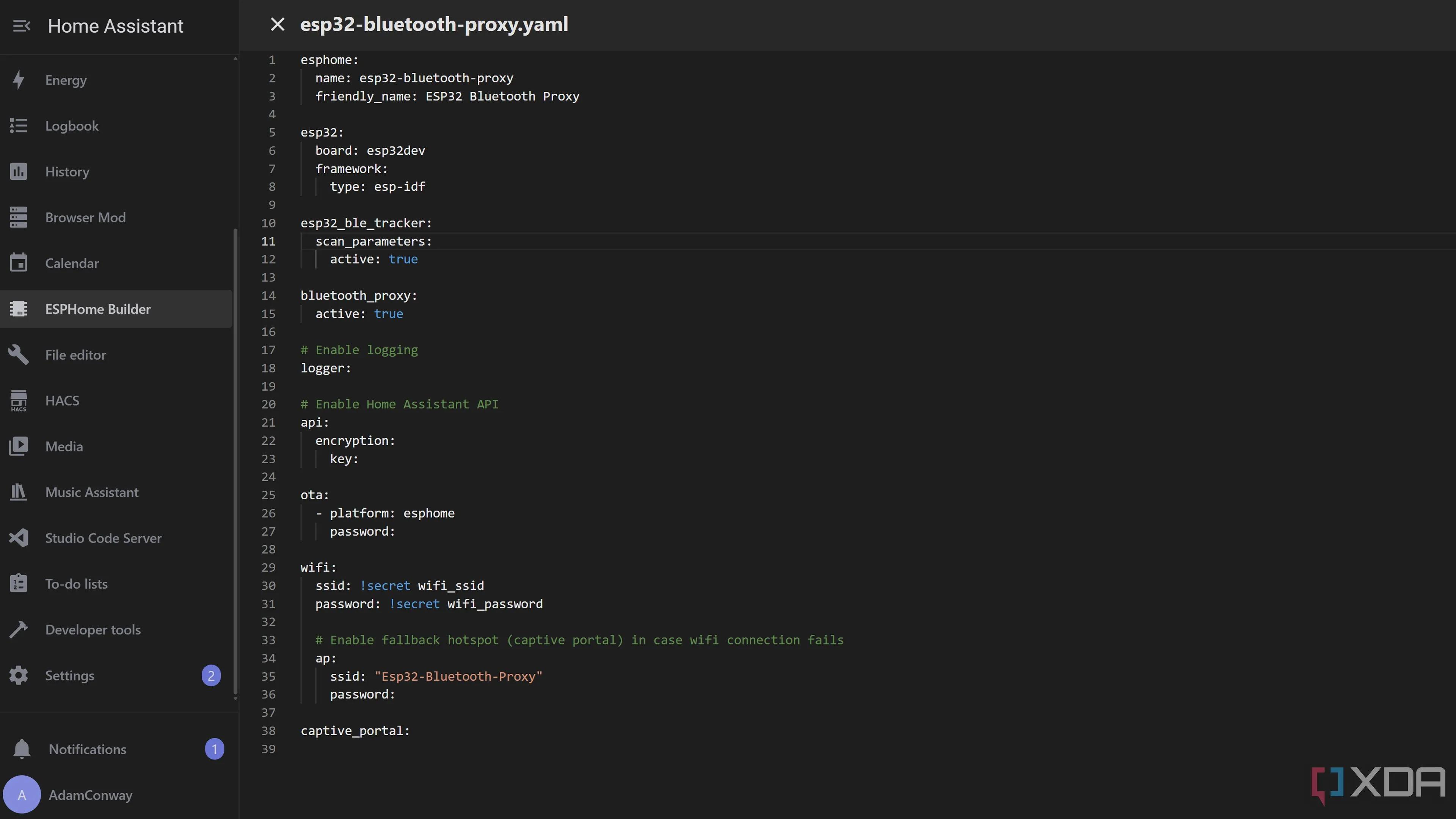Click the 'true' value under scan_parameters
The width and height of the screenshot is (1456, 819).
point(403,259)
